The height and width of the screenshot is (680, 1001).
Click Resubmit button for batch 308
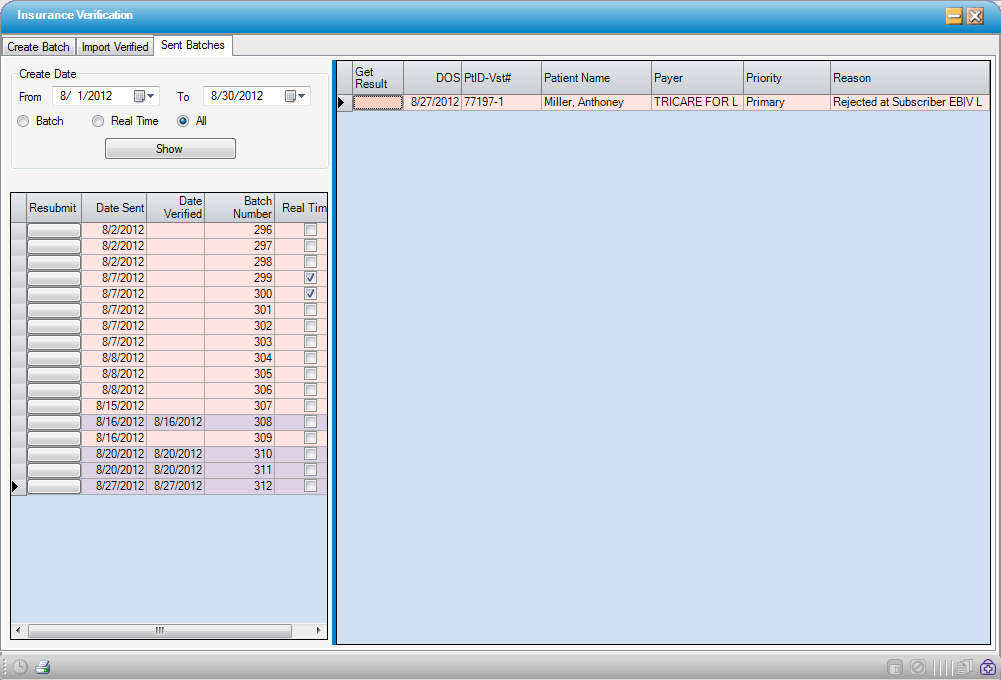pyautogui.click(x=54, y=422)
